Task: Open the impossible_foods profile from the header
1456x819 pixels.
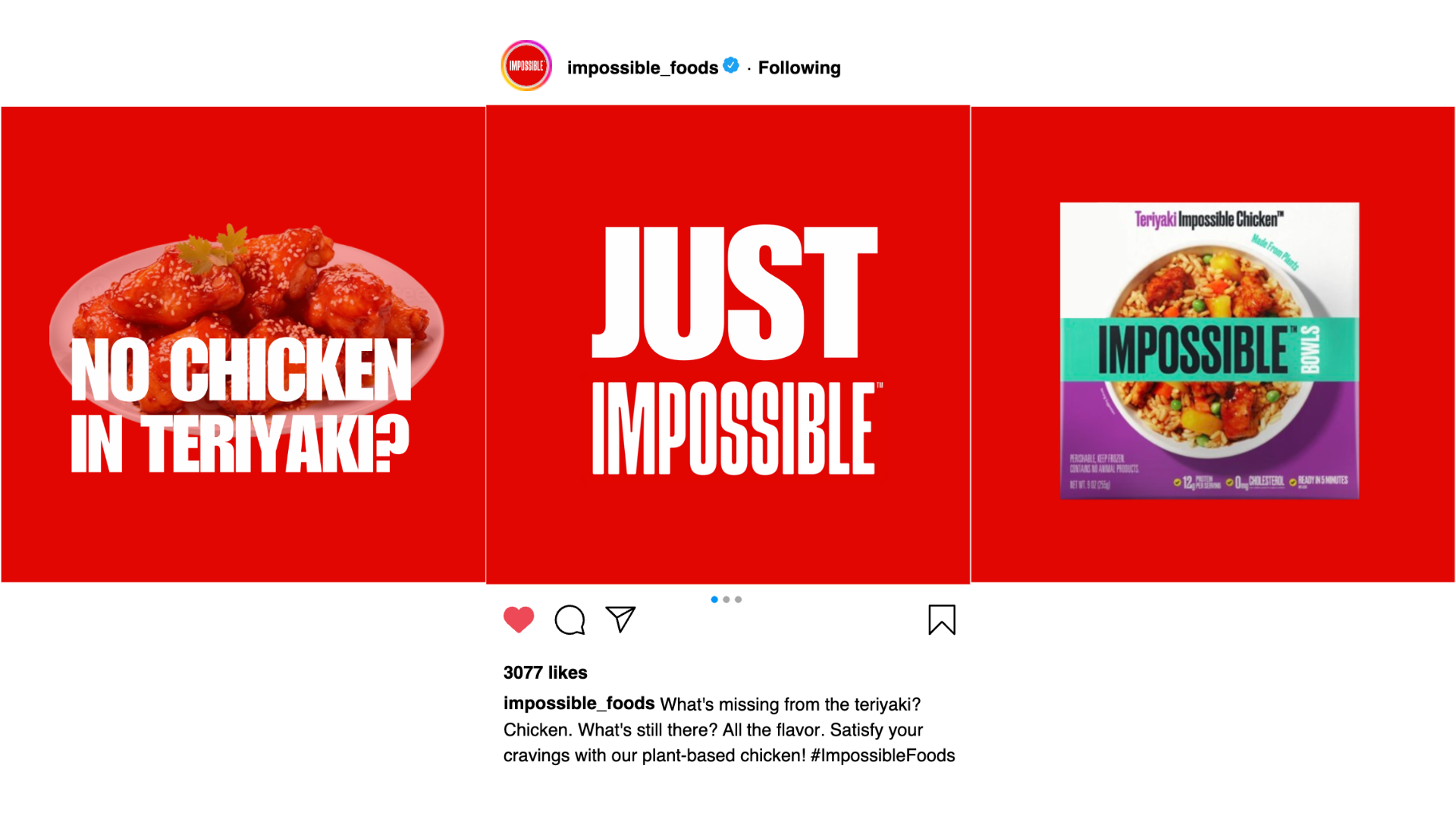Action: click(x=642, y=67)
